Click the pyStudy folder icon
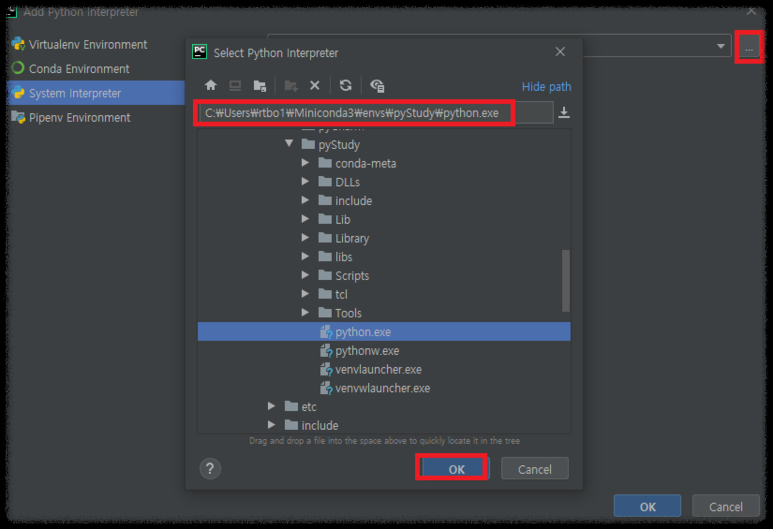The width and height of the screenshot is (773, 529). tap(308, 144)
